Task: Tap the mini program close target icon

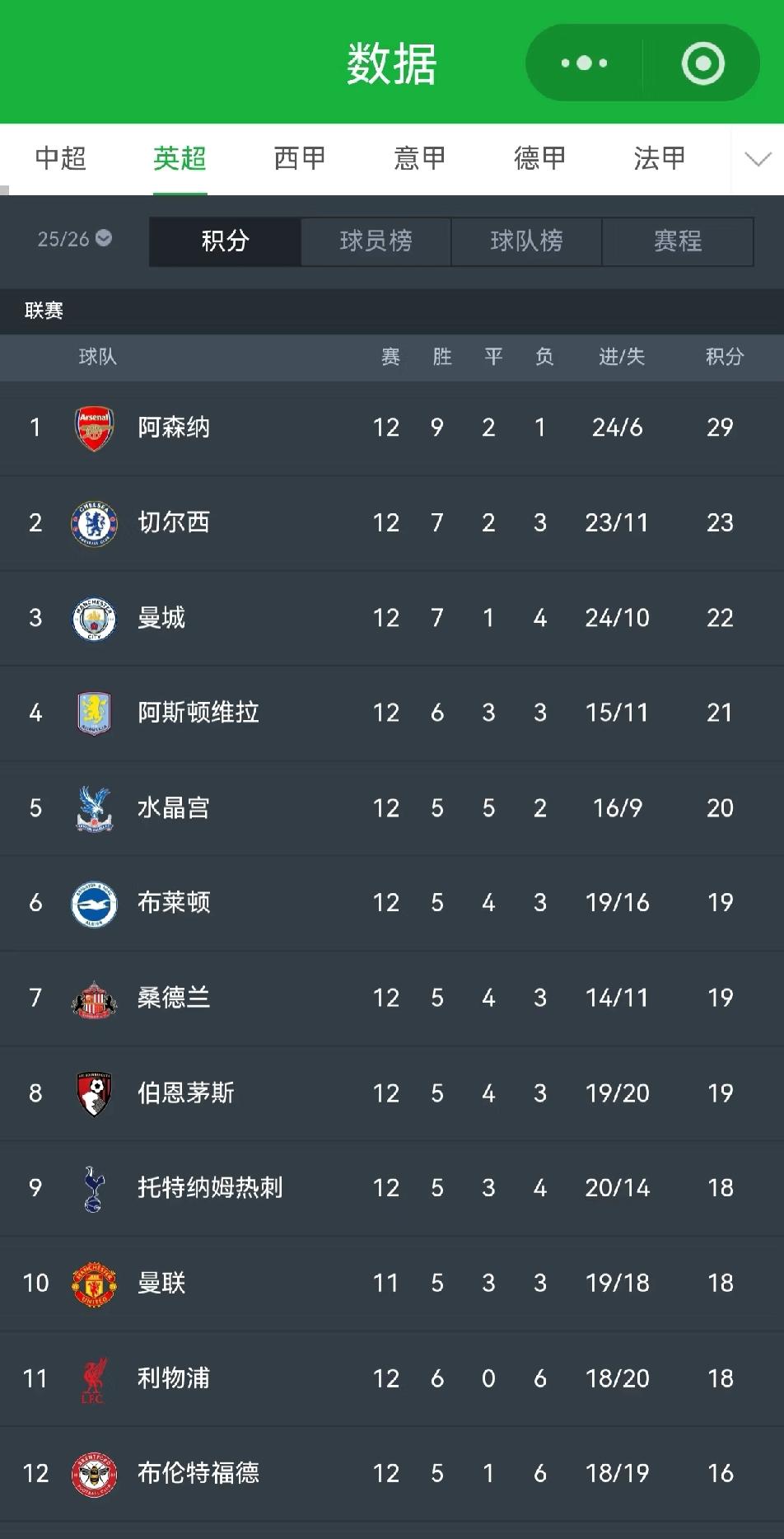Action: 702,63
